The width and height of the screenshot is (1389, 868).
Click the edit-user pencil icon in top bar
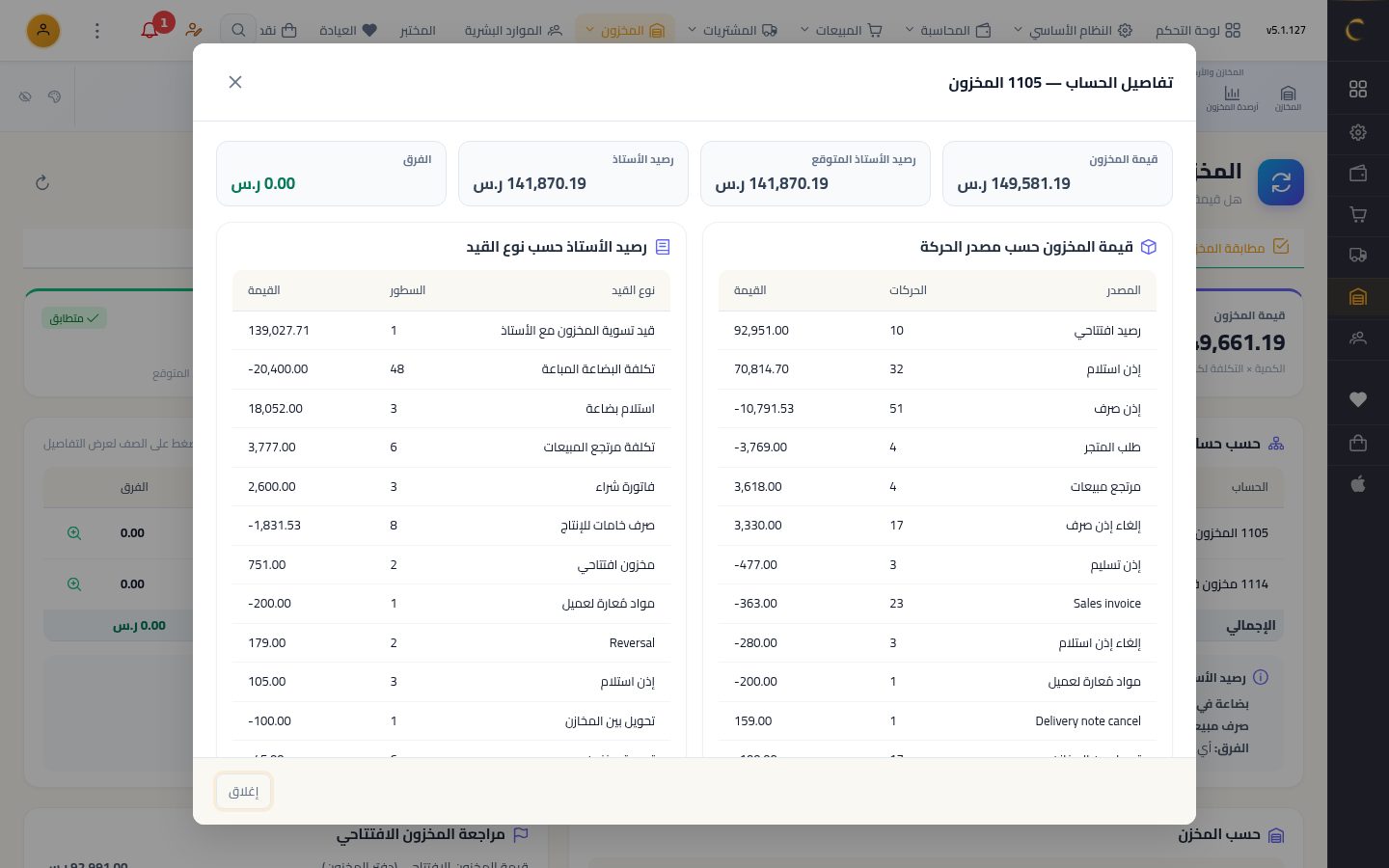[x=194, y=31]
